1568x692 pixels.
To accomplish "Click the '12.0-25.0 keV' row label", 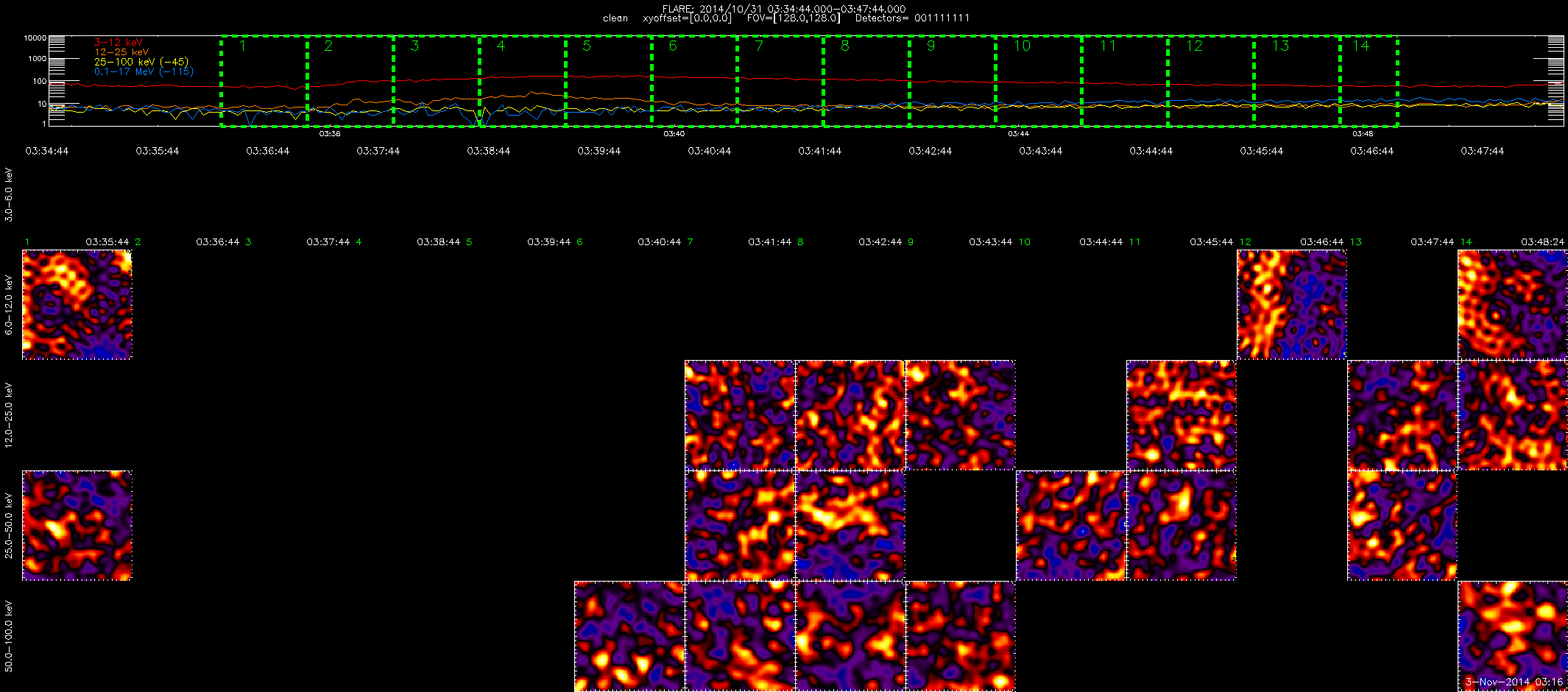I will click(x=9, y=415).
